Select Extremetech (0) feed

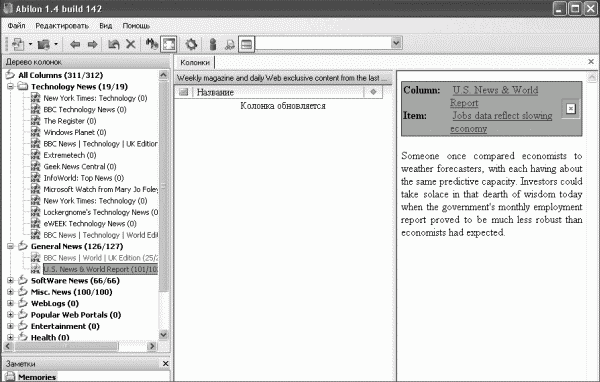pos(70,155)
